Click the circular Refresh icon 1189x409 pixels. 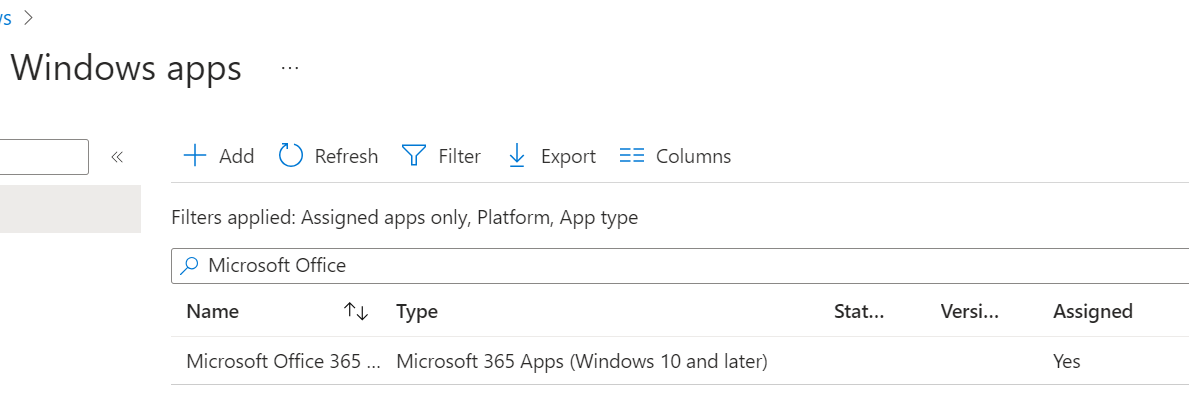coord(291,156)
